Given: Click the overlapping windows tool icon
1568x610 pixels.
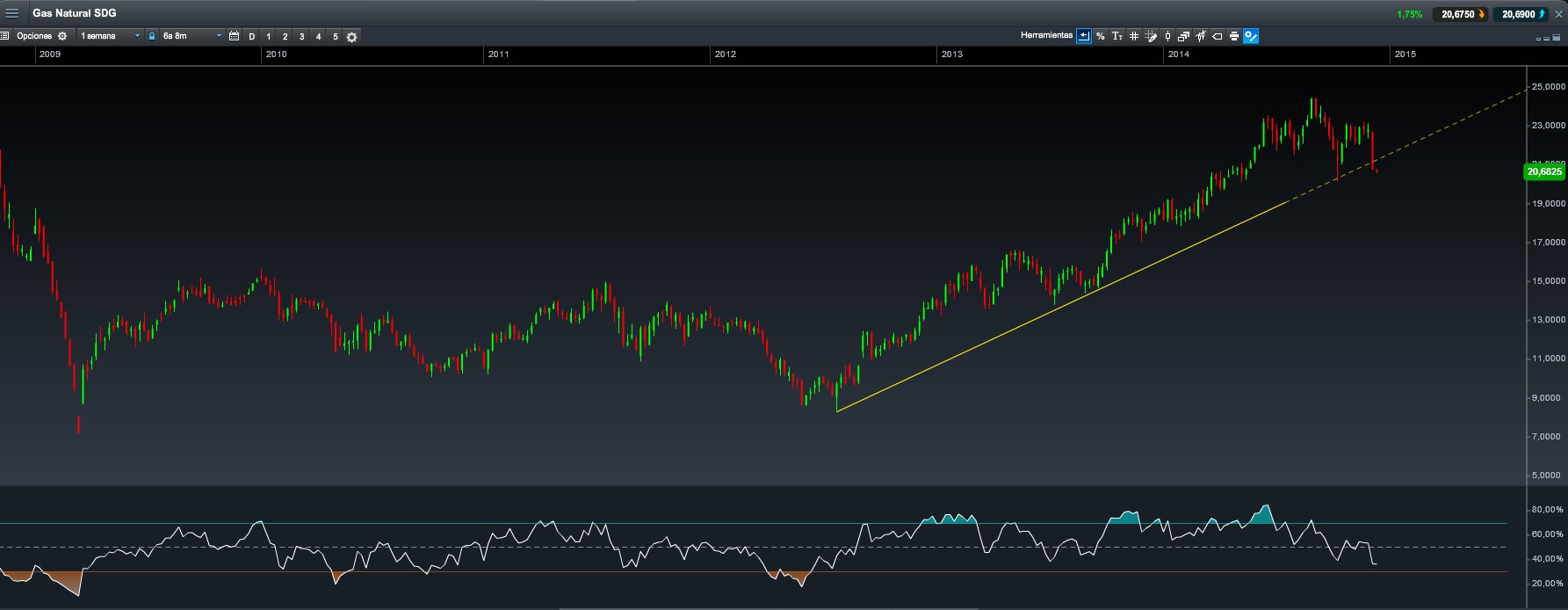Looking at the screenshot, I should click(x=1184, y=36).
